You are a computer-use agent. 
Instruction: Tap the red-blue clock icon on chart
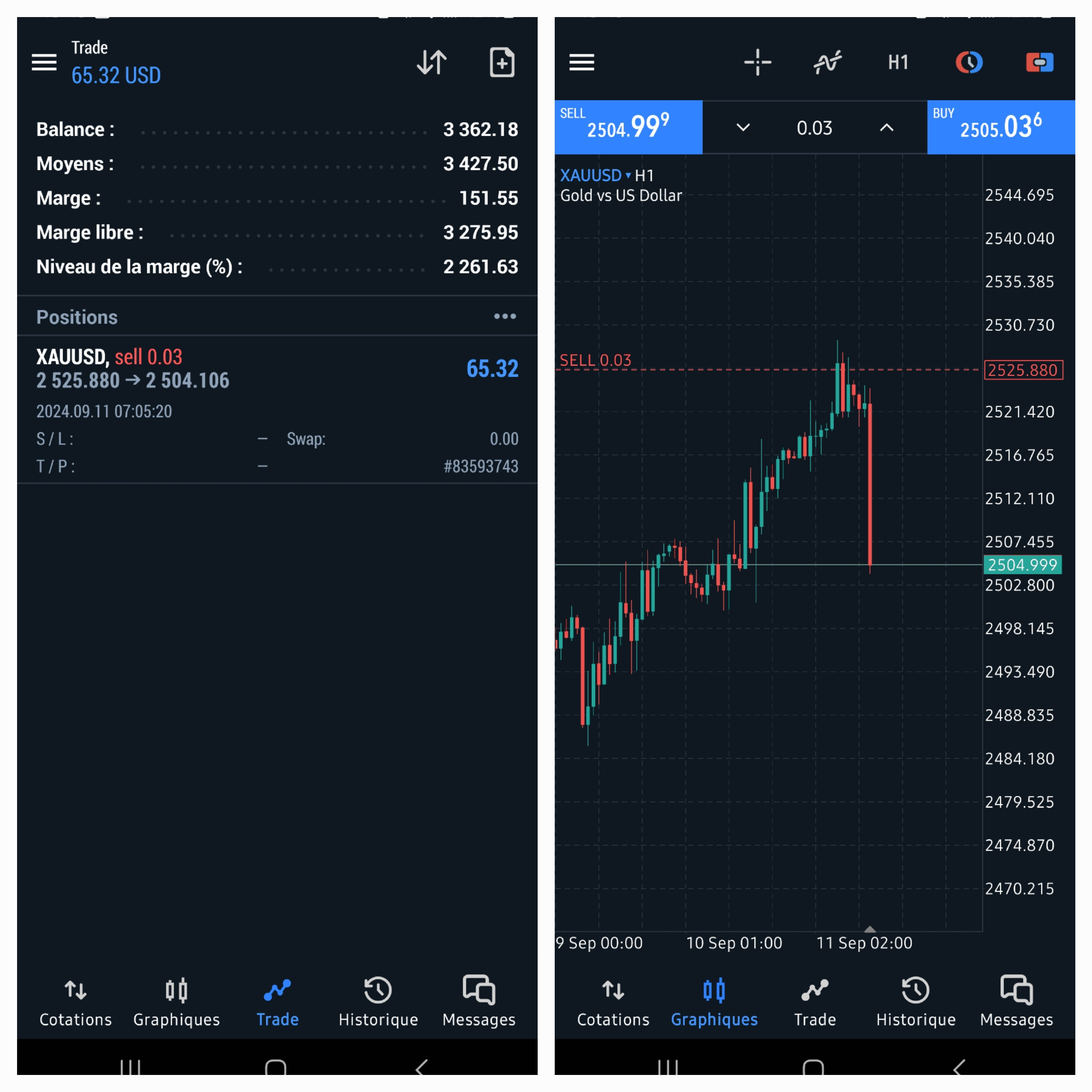pyautogui.click(x=969, y=62)
